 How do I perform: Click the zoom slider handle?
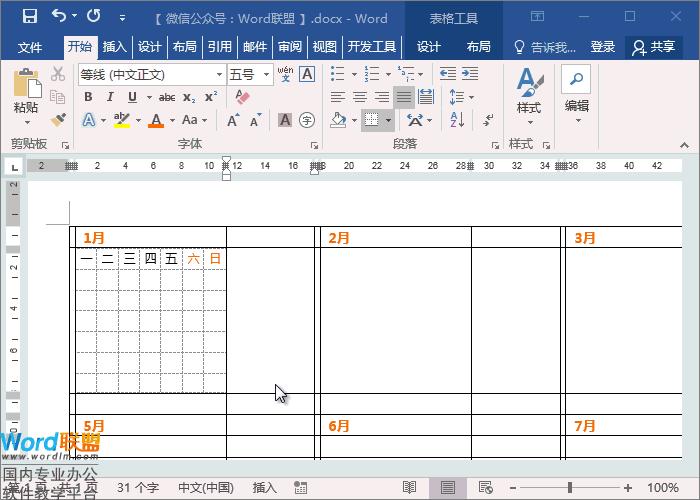[570, 488]
